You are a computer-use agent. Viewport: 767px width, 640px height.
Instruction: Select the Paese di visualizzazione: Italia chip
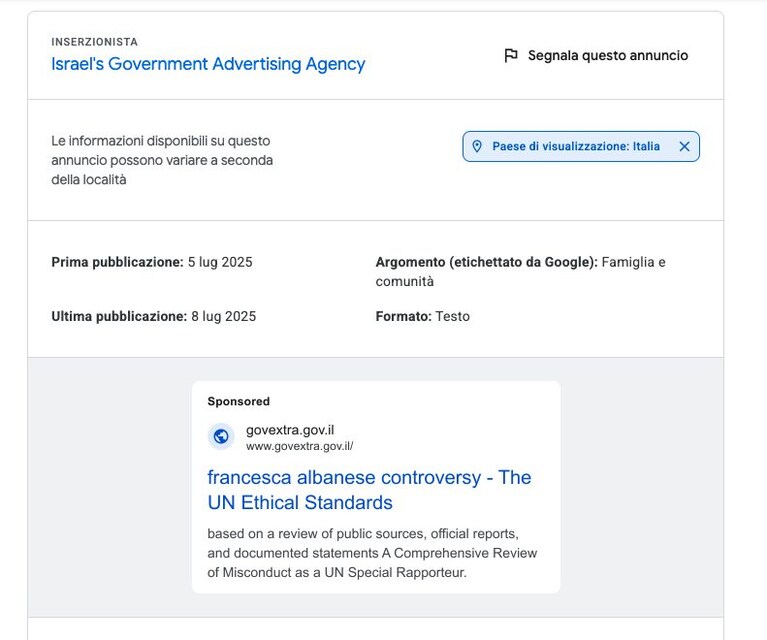point(581,146)
